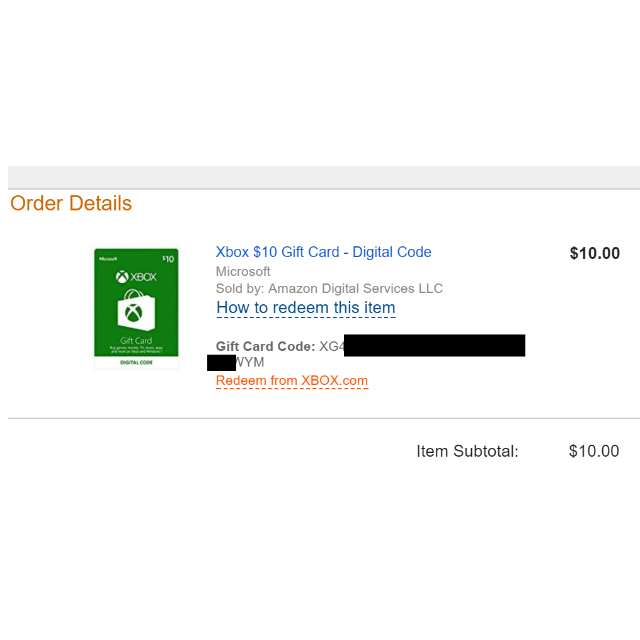Follow the 'Redeem from XBOX.com' link
The height and width of the screenshot is (640, 640).
(292, 381)
